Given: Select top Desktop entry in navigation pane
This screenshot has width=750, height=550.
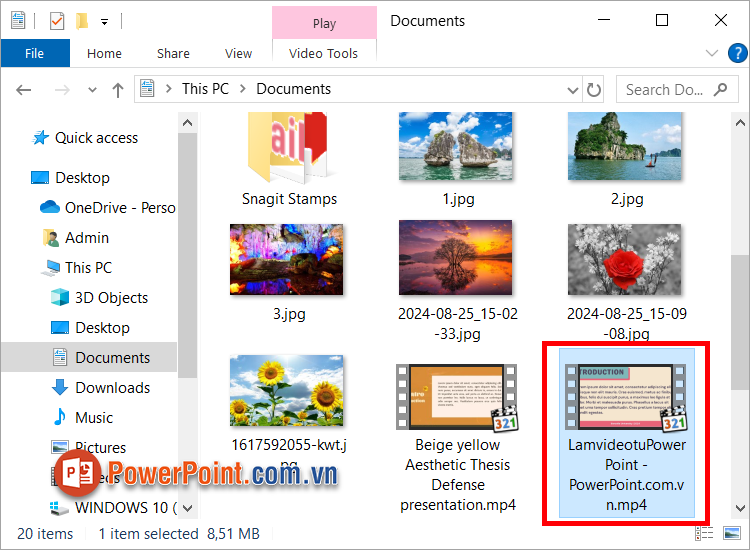Looking at the screenshot, I should coord(70,177).
